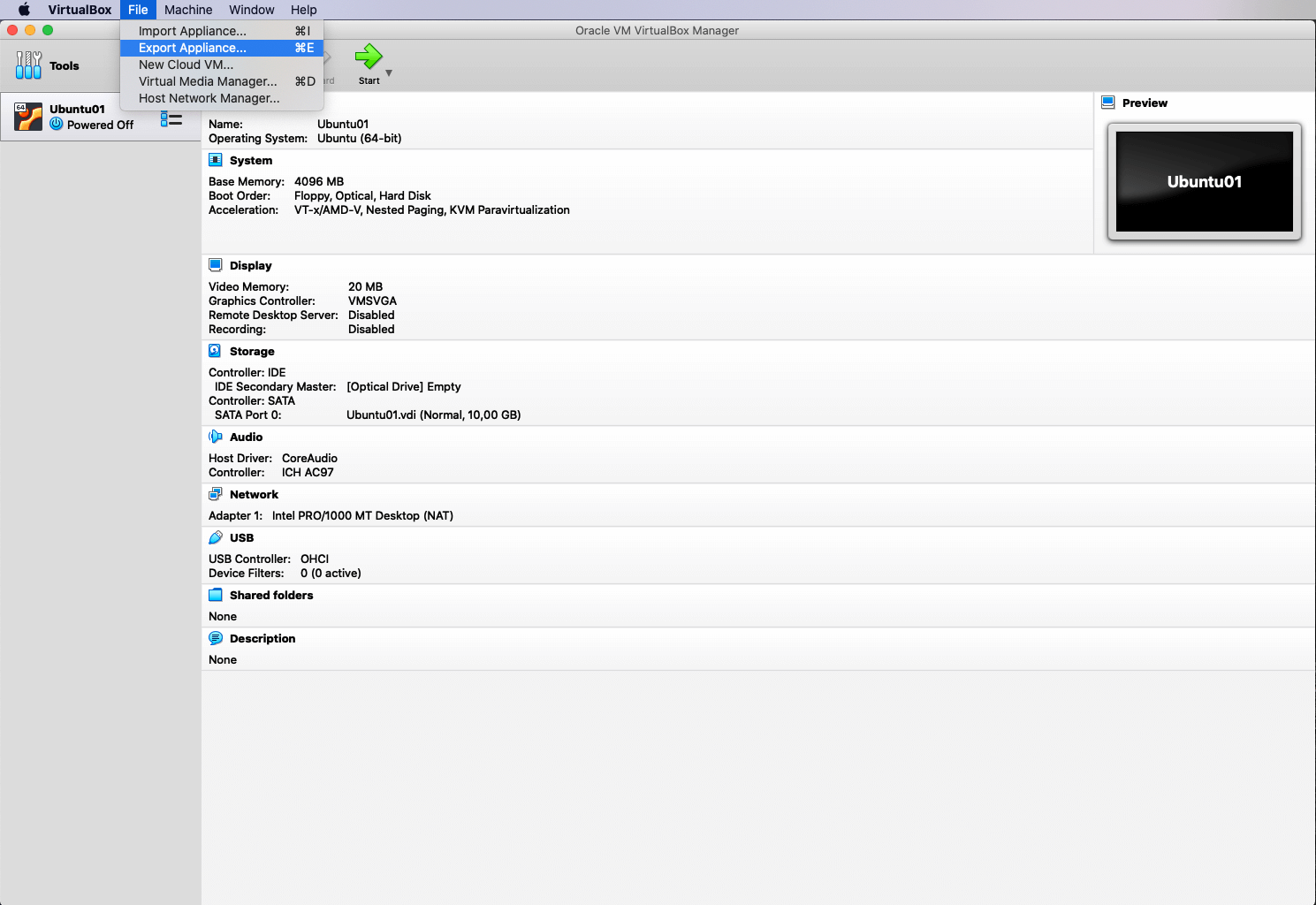This screenshot has width=1316, height=905.
Task: Click the USB Controller OHCI value
Action: pyautogui.click(x=315, y=559)
